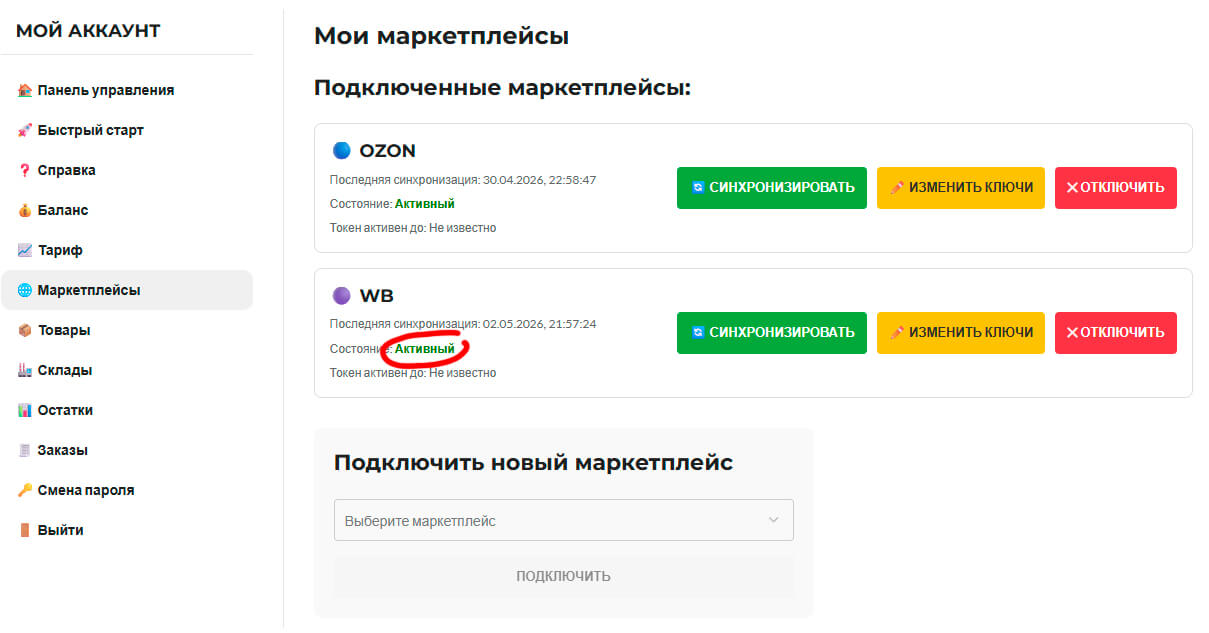Click Изменить ключи for WB
The image size is (1209, 633).
click(961, 333)
